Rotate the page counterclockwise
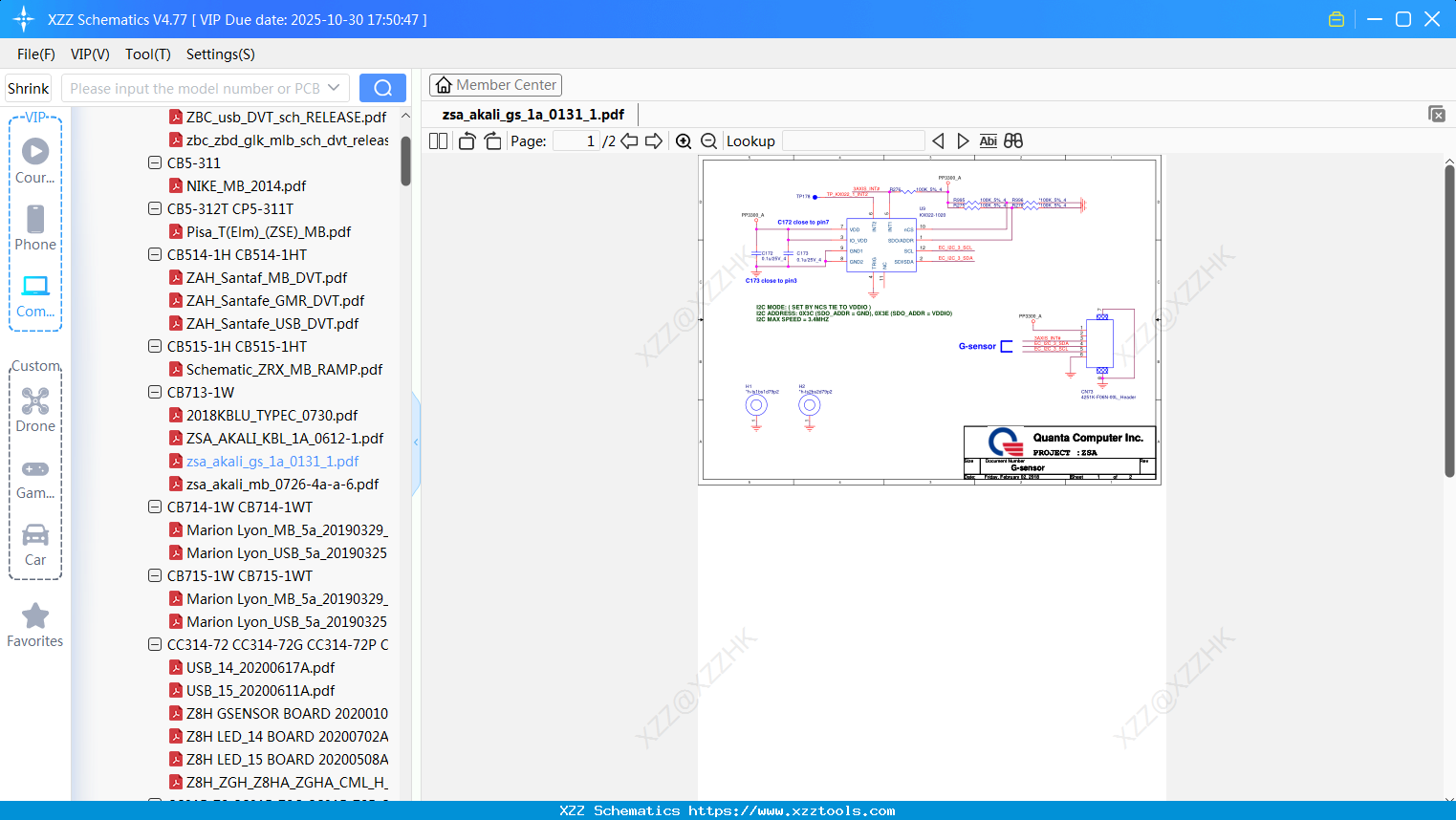The image size is (1456, 820). (x=467, y=140)
